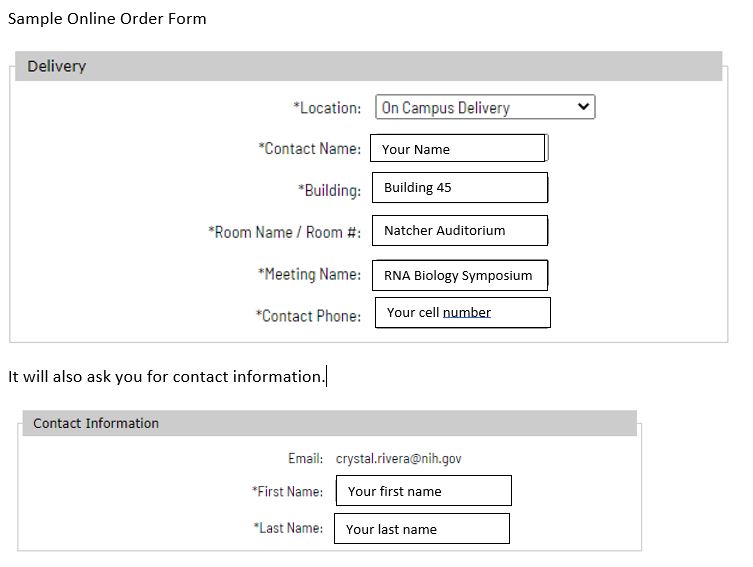Click the *Location label
Viewport: 753px width, 567px height.
pyautogui.click(x=327, y=108)
